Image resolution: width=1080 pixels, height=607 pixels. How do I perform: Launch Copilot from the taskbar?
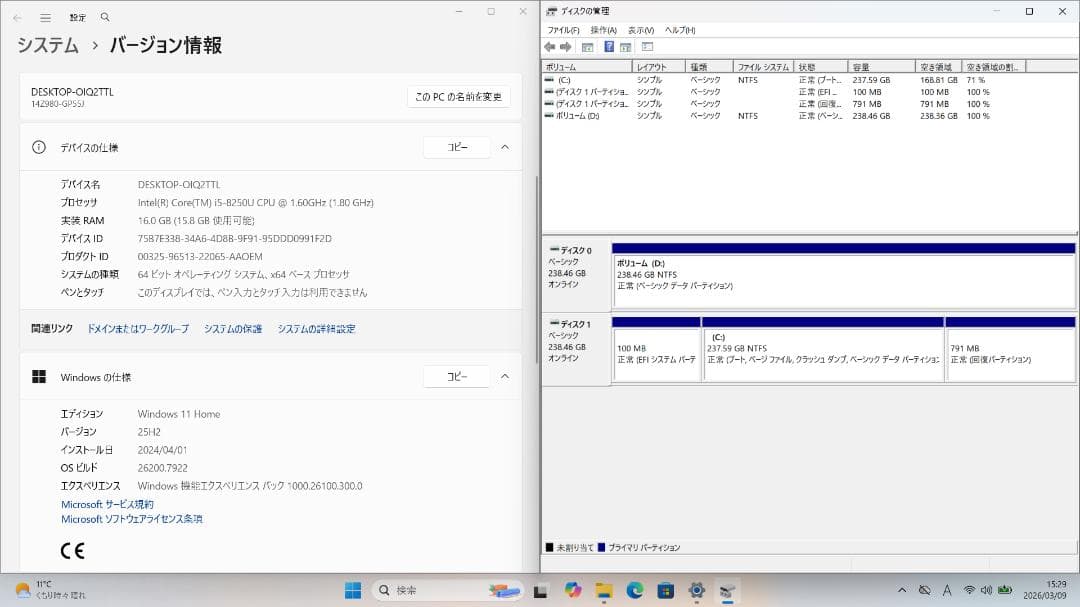point(572,590)
